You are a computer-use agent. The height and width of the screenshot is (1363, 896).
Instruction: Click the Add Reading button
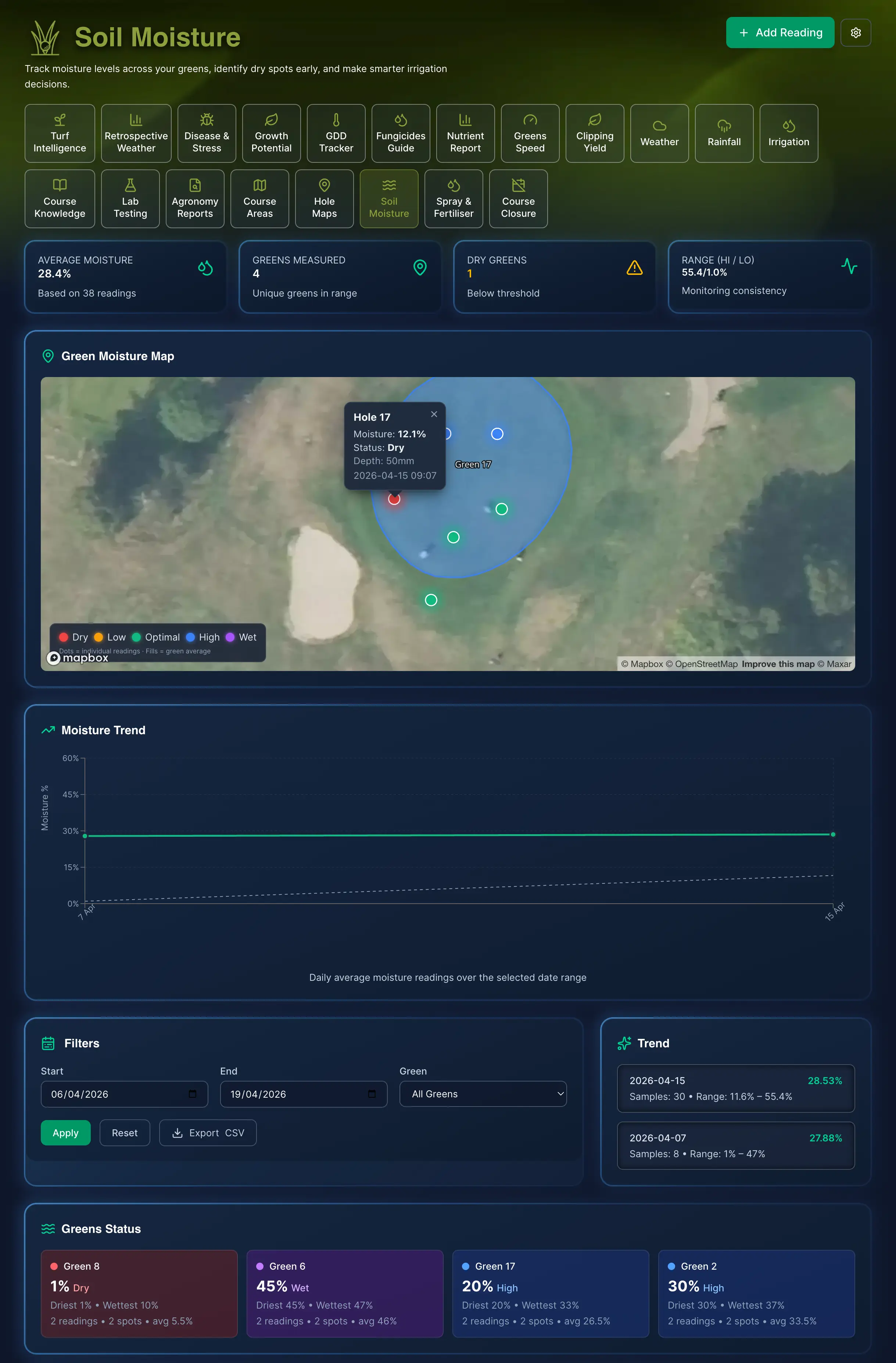coord(780,33)
